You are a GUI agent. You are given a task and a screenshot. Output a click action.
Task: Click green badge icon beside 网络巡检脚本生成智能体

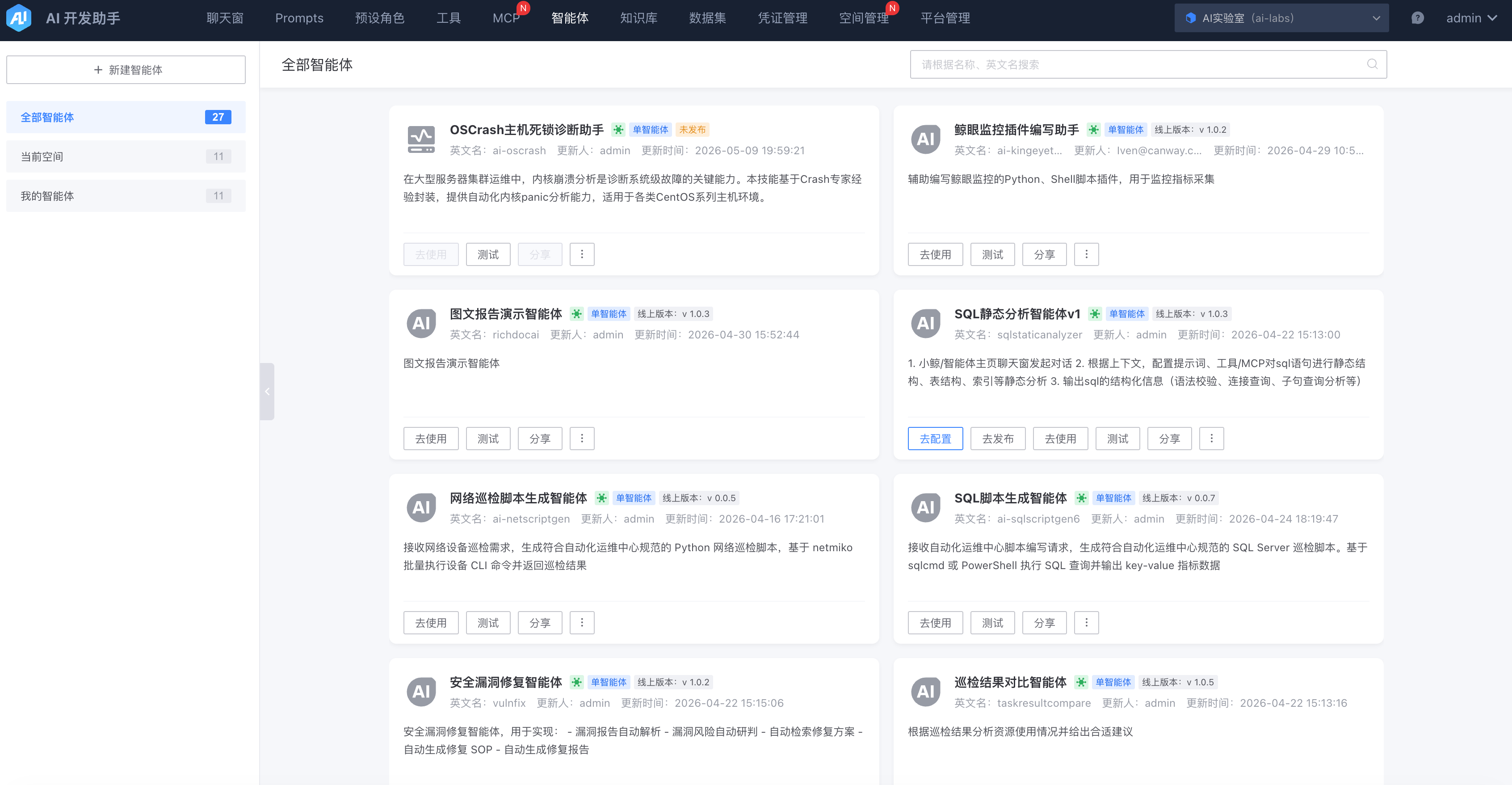602,498
